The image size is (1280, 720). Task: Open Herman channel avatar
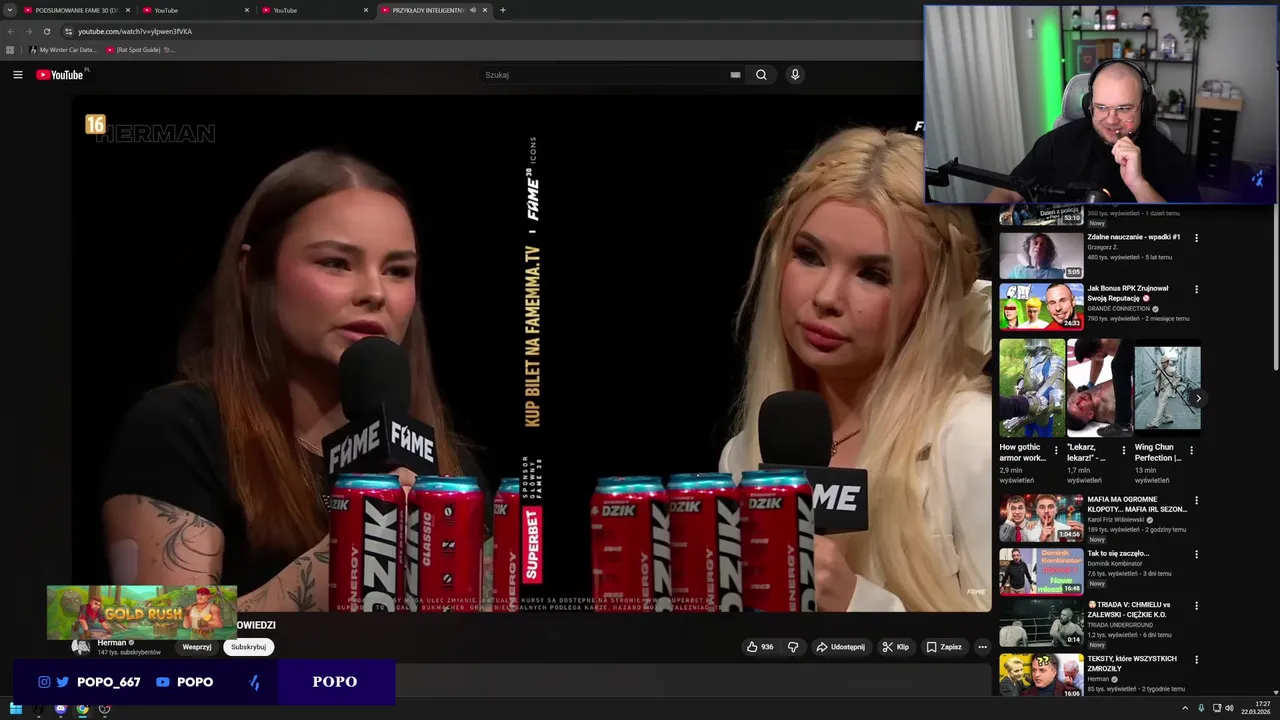point(81,647)
